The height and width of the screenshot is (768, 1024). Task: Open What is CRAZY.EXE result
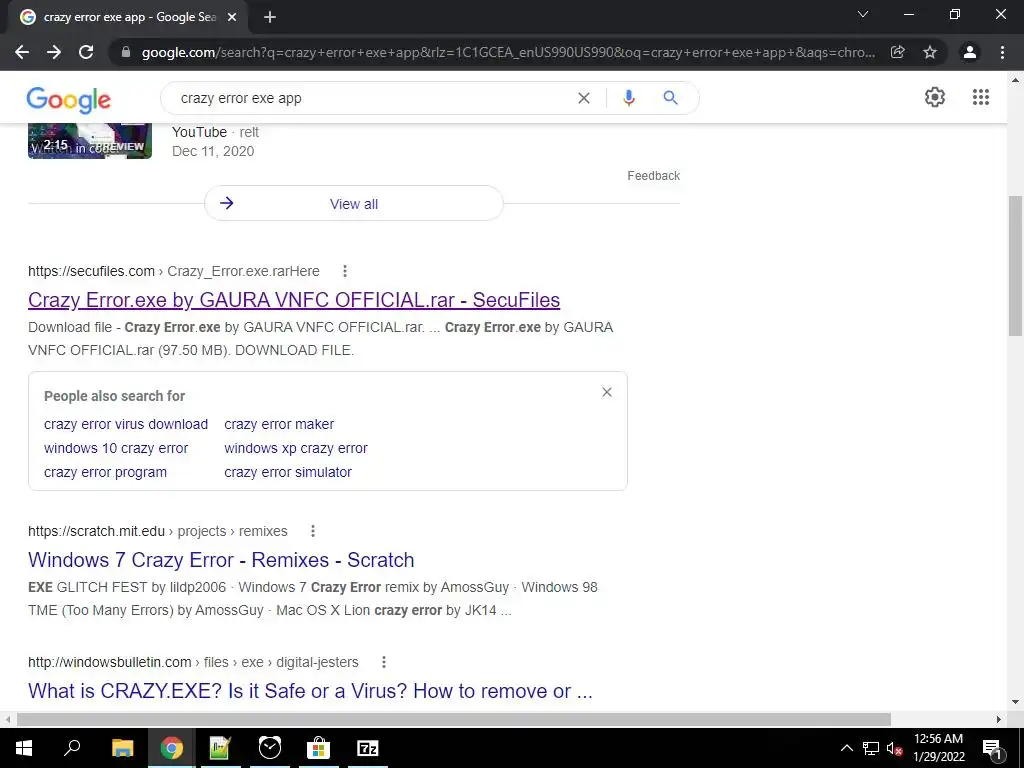310,691
